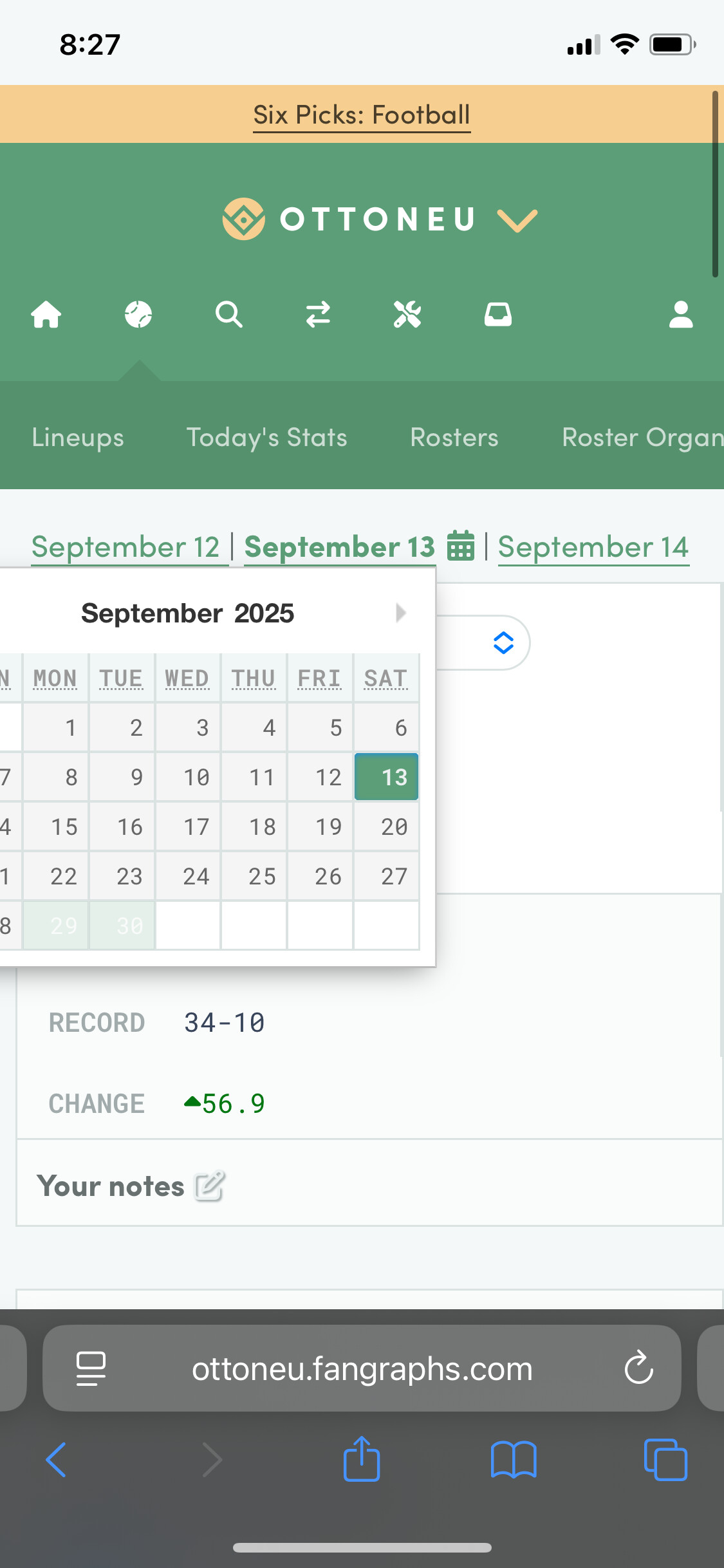Pick September 10 in the calendar
Image resolution: width=724 pixels, height=1568 pixels.
tap(189, 777)
